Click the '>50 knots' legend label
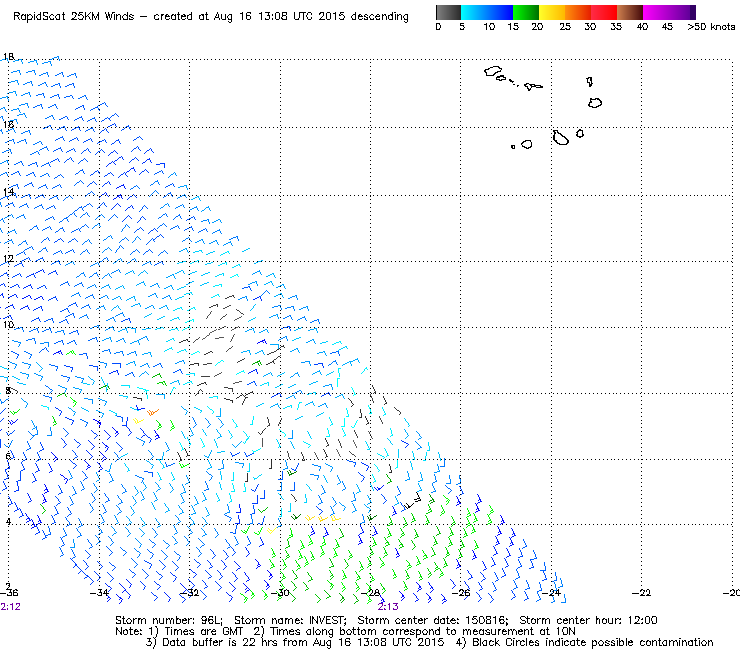This screenshot has height=650, width=740. pos(711,27)
